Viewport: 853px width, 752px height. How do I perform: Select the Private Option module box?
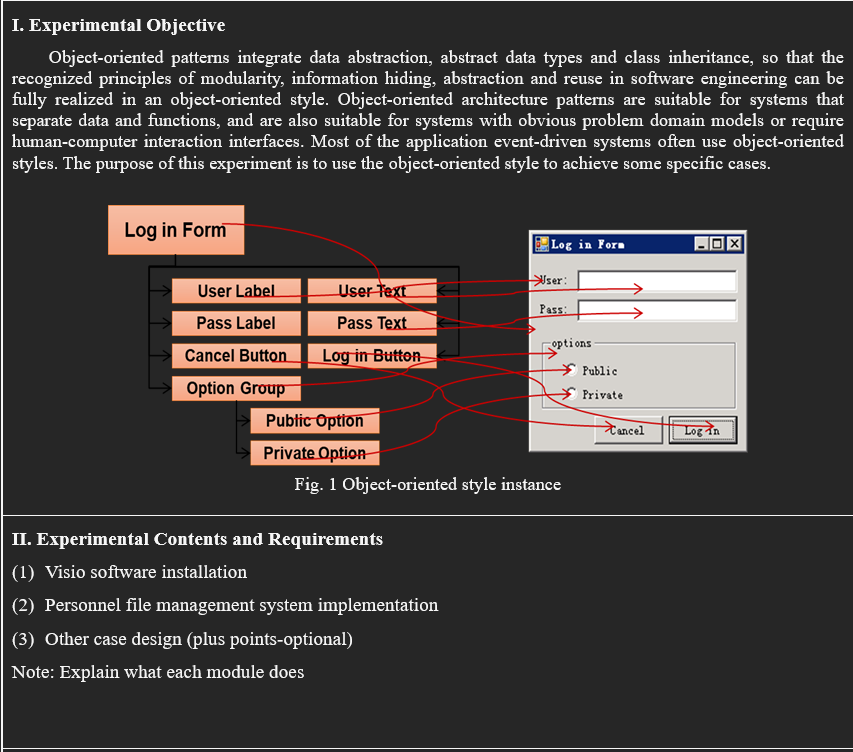click(314, 453)
